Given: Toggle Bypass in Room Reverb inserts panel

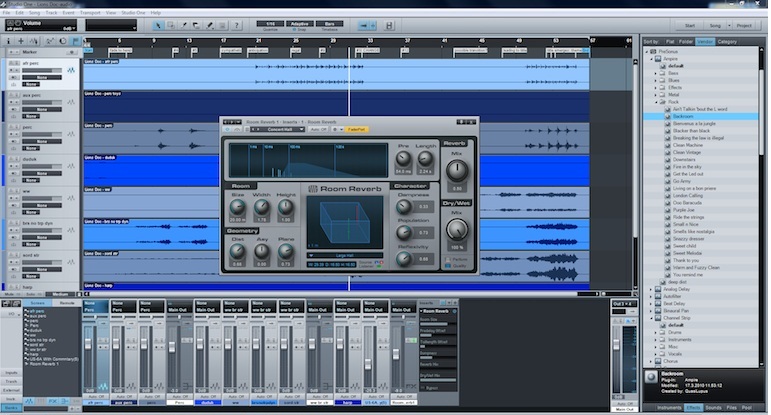Looking at the screenshot, I should 423,388.
